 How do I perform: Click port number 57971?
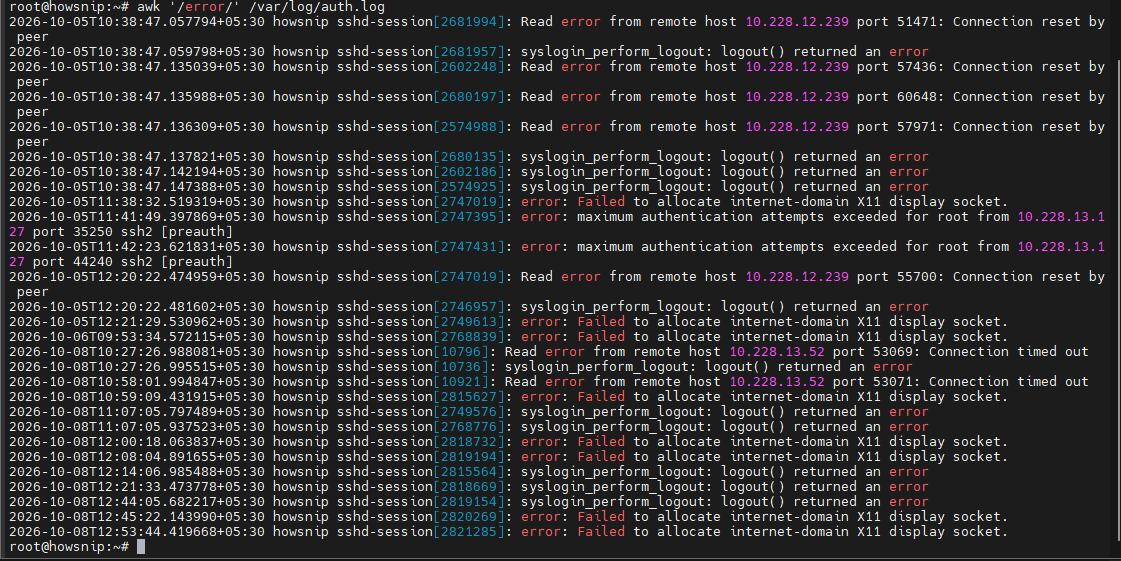(x=917, y=126)
